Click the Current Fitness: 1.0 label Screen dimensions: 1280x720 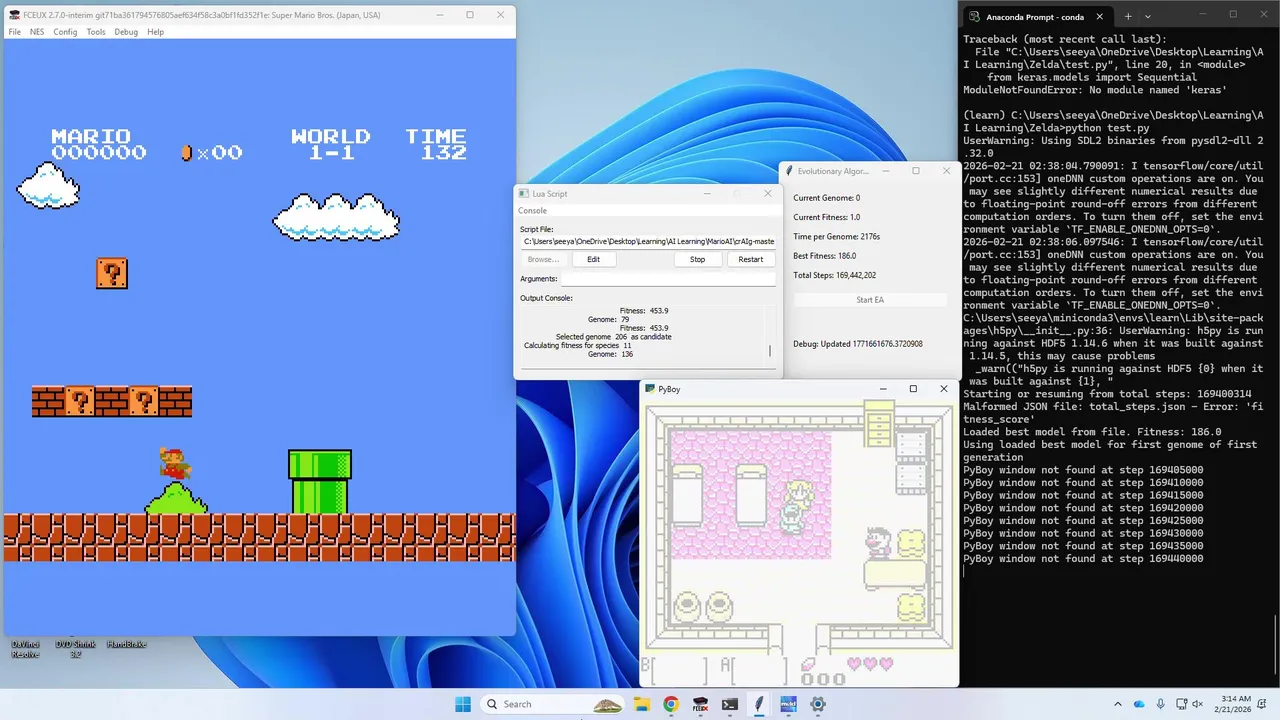click(826, 217)
